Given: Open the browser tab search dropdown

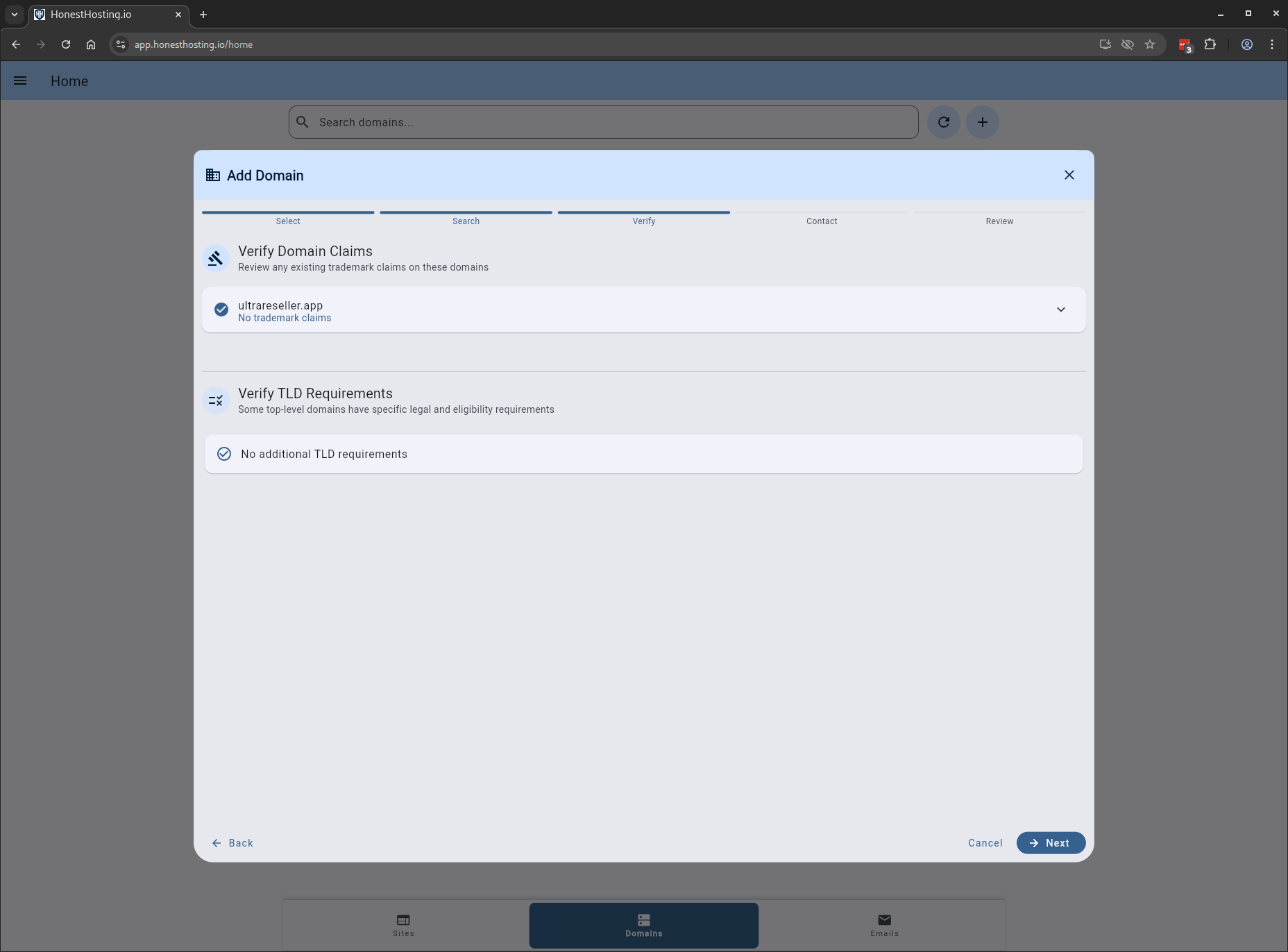Looking at the screenshot, I should click(x=15, y=15).
